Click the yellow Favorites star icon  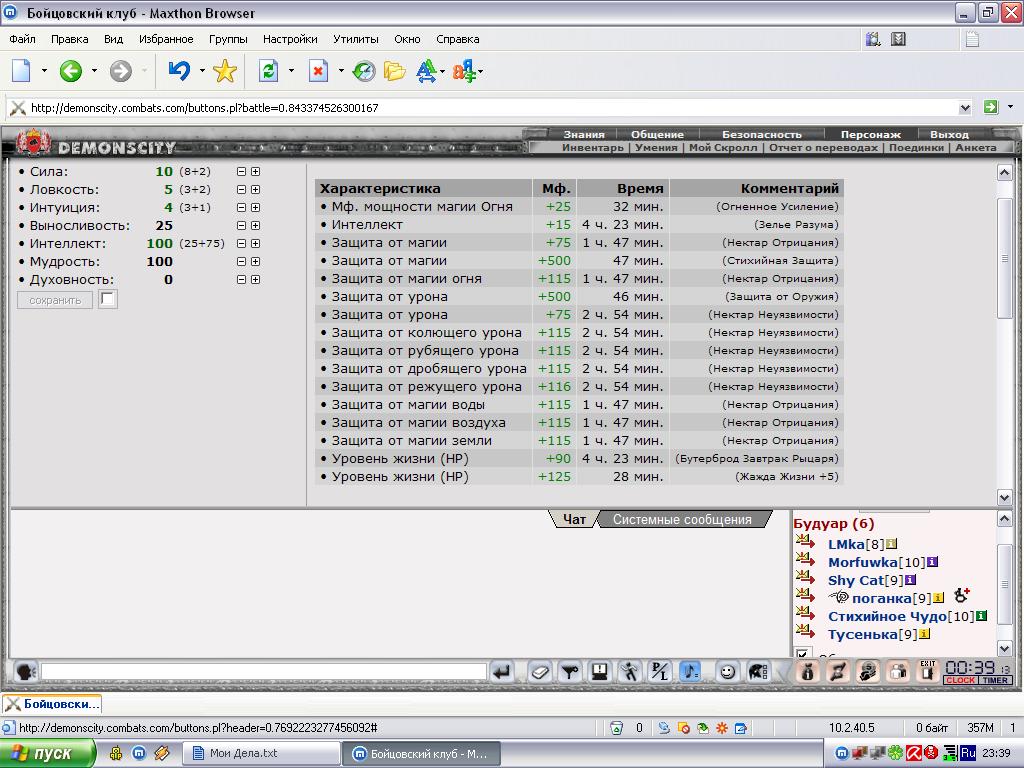point(224,71)
